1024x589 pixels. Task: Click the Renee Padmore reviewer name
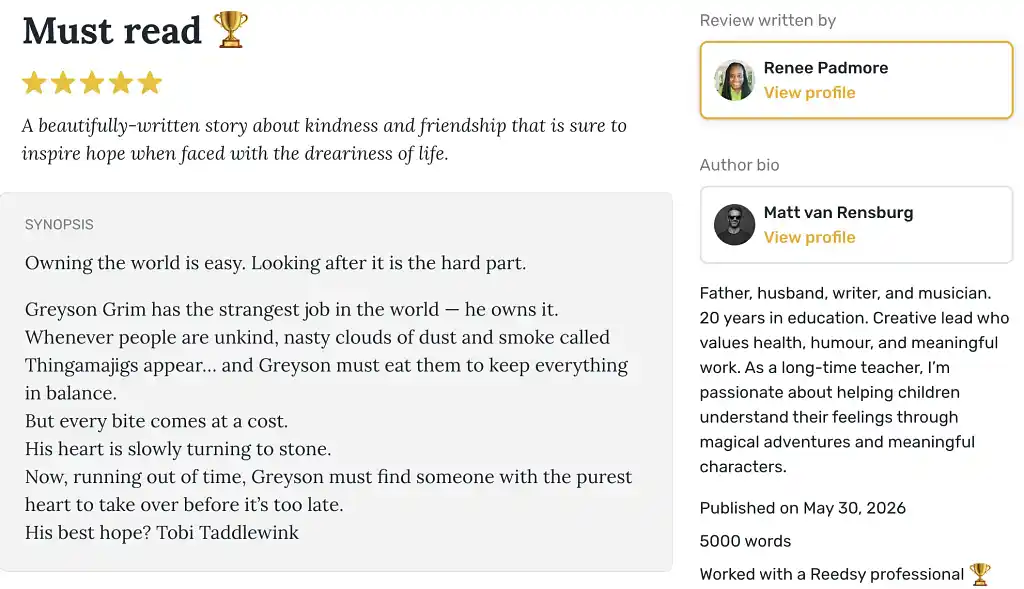(x=825, y=68)
